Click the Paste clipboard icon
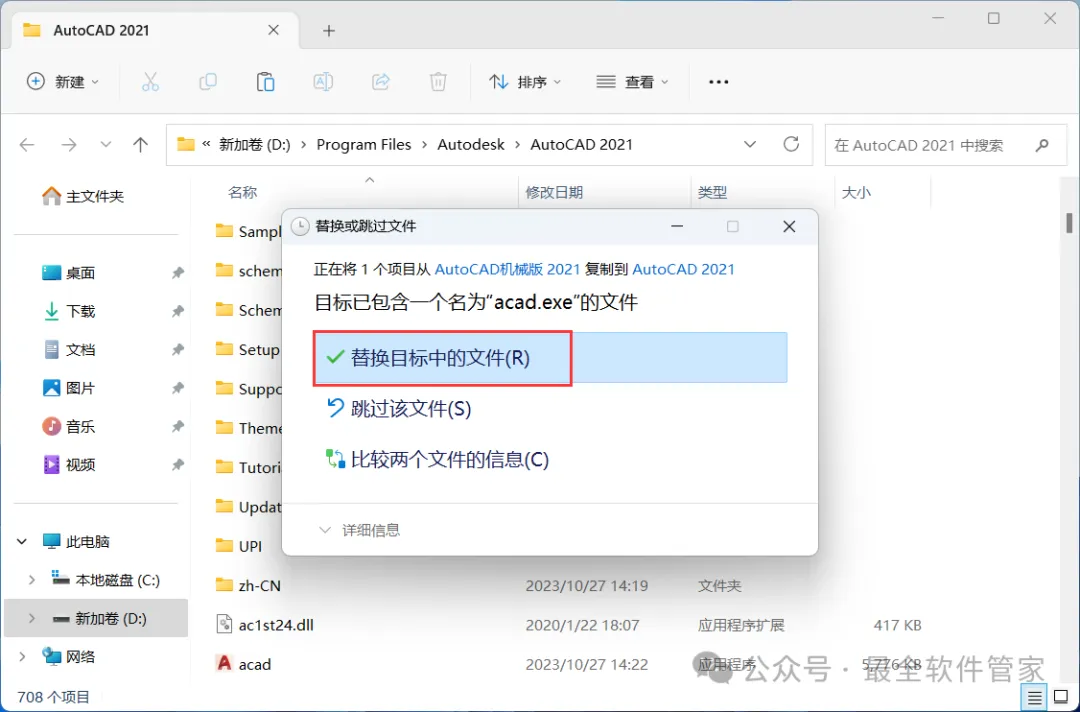Image resolution: width=1080 pixels, height=712 pixels. tap(265, 82)
